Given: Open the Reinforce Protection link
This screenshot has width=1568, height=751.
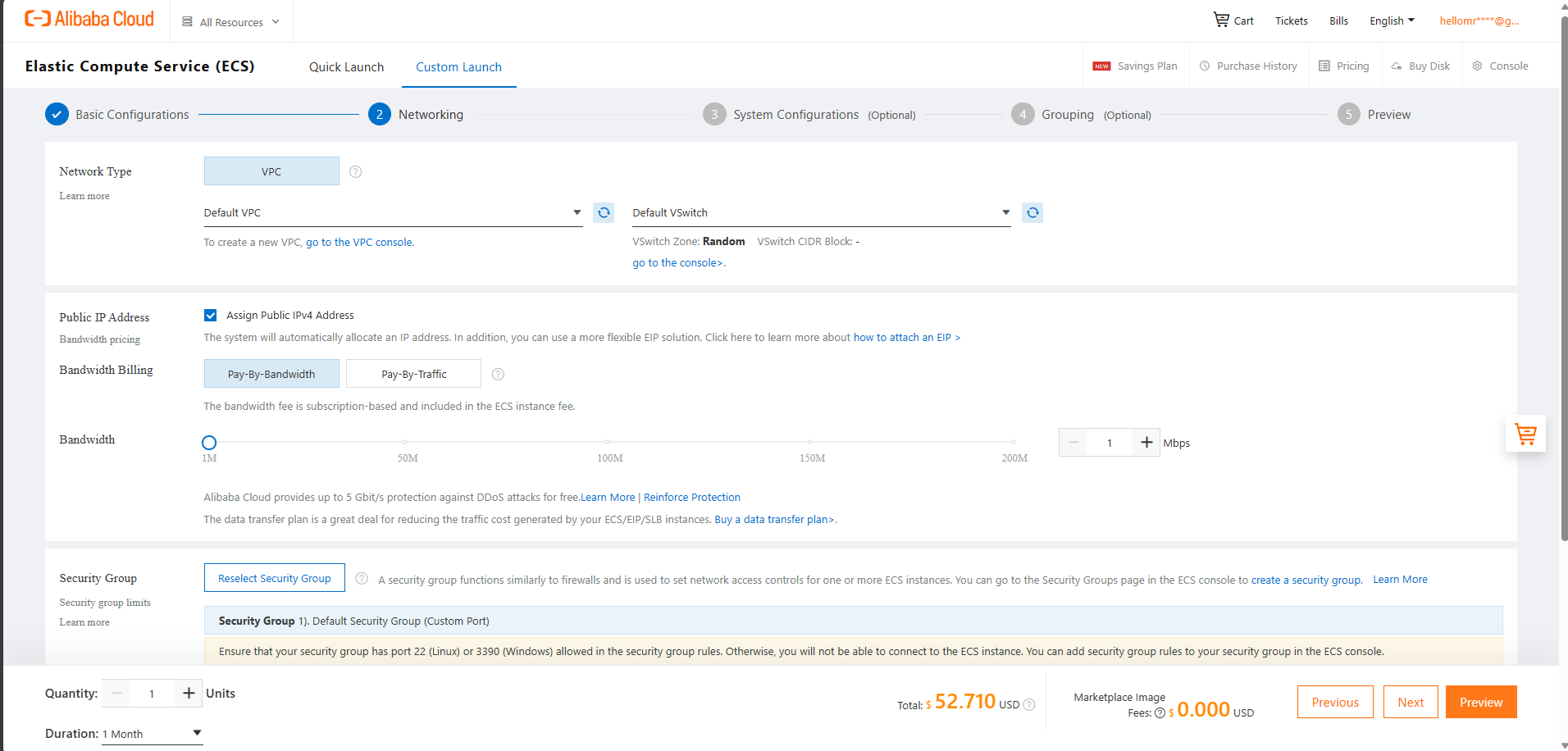Looking at the screenshot, I should click(692, 498).
